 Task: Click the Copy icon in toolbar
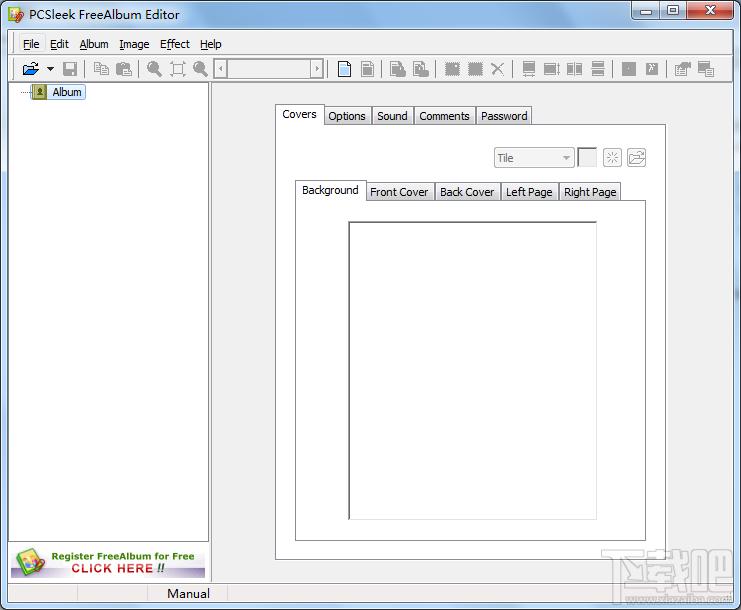(x=101, y=69)
